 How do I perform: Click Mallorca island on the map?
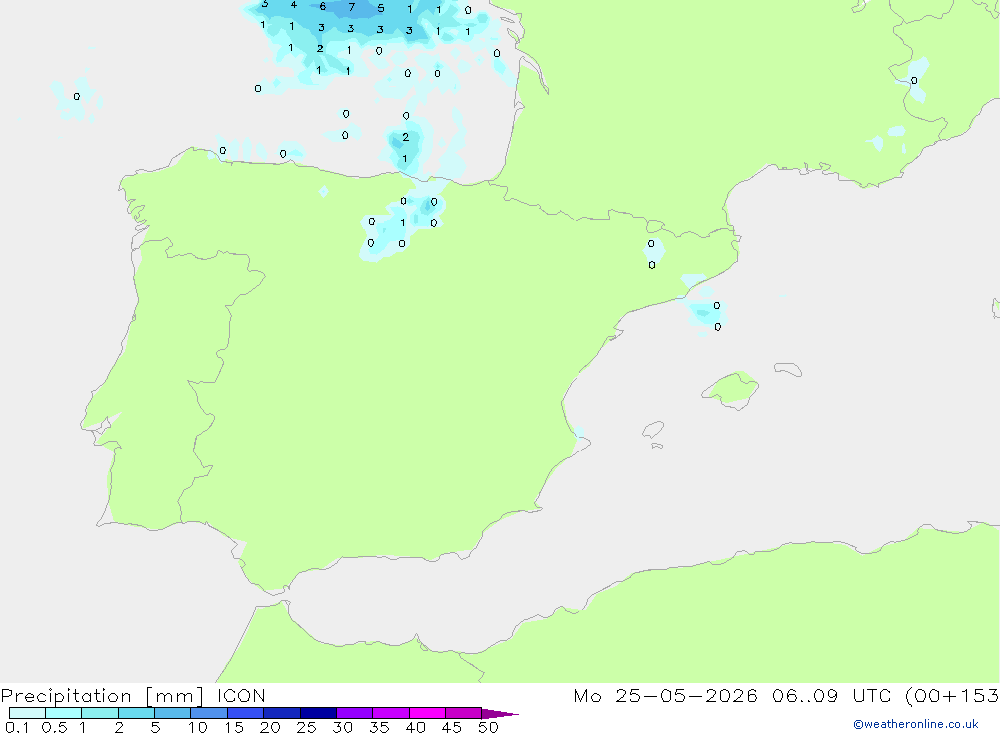(x=731, y=389)
